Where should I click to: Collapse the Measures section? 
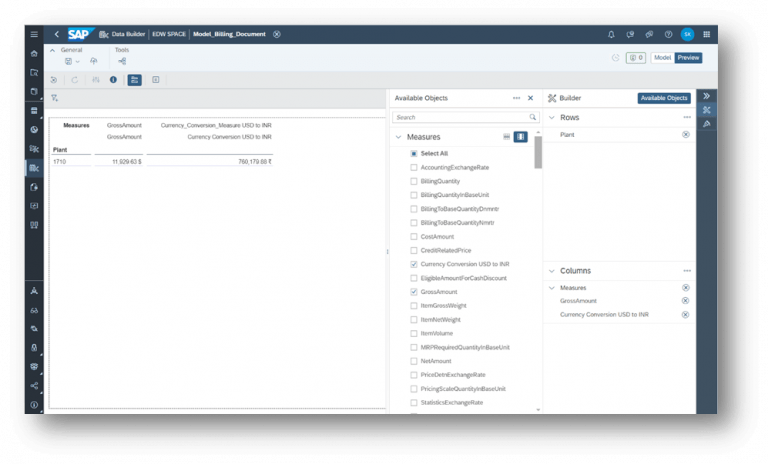[399, 137]
